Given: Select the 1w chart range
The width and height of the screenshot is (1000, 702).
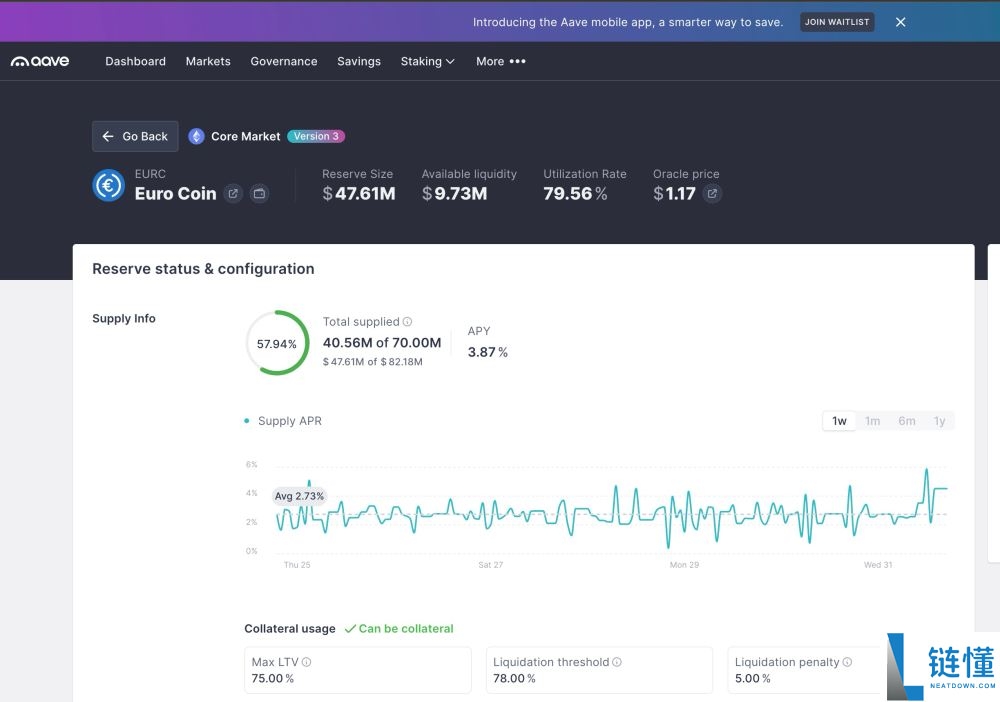Looking at the screenshot, I should (839, 421).
